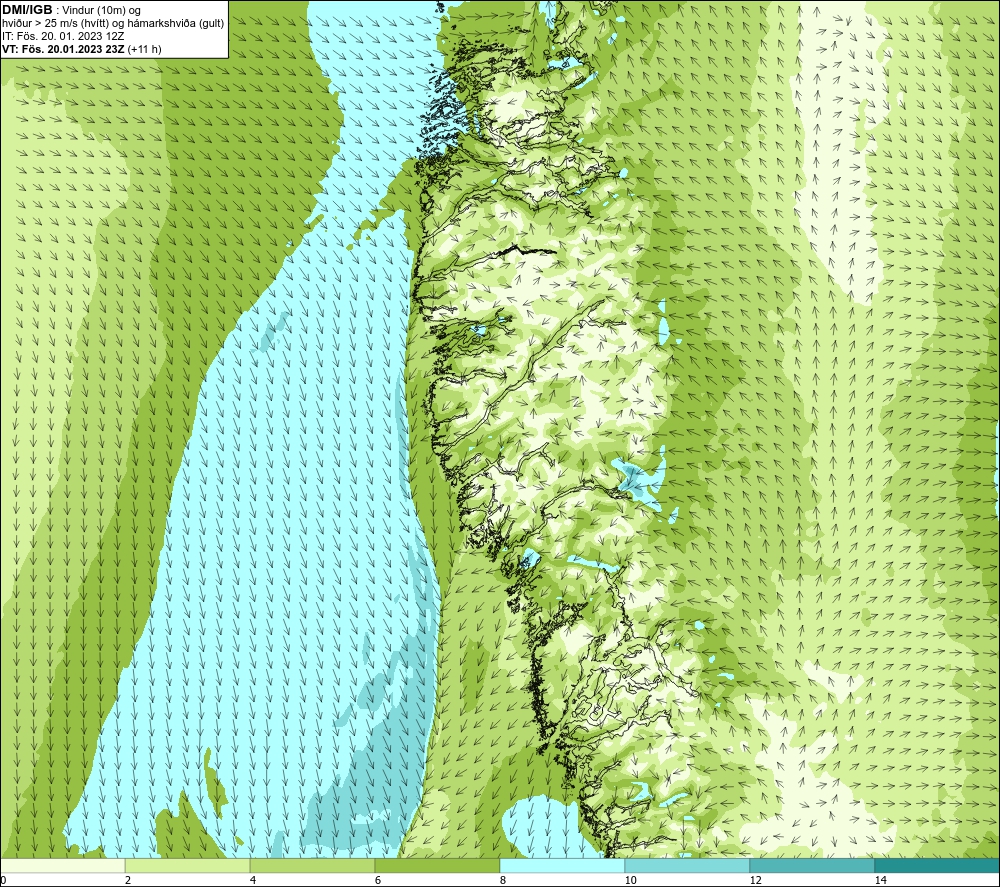Click the scale label 14
The image size is (1000, 887).
click(x=880, y=880)
